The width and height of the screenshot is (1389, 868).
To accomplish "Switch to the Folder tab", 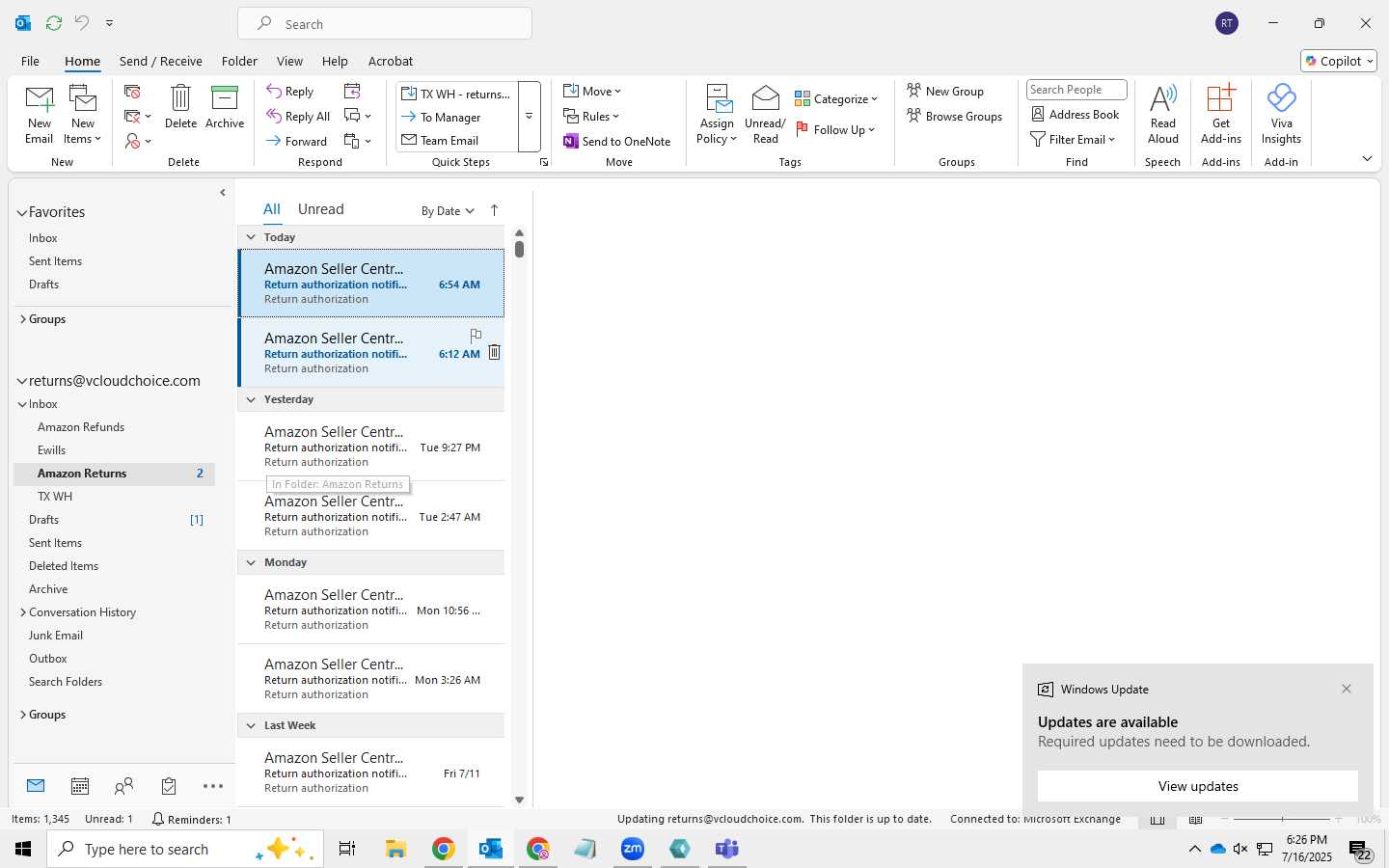I will click(239, 61).
